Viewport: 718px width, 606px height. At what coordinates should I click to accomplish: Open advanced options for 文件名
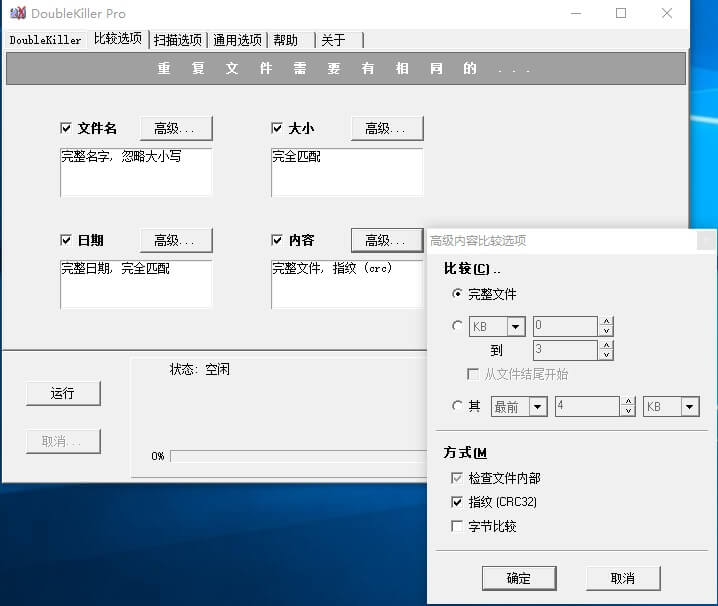(x=176, y=128)
